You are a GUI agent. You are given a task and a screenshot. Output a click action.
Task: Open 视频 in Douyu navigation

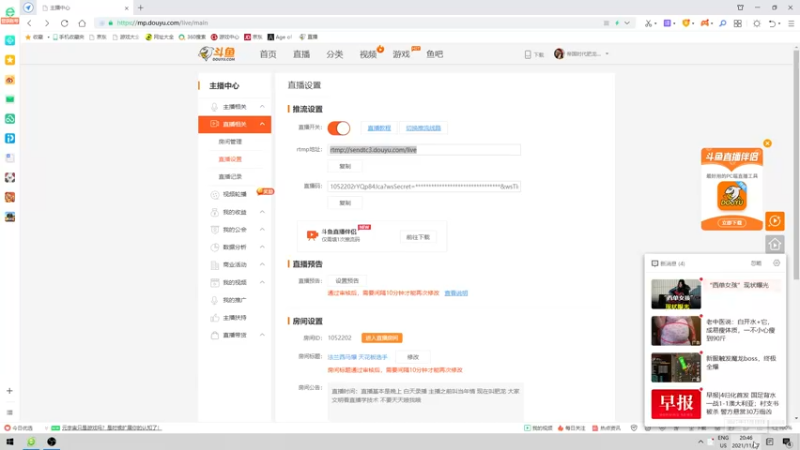click(x=368, y=54)
